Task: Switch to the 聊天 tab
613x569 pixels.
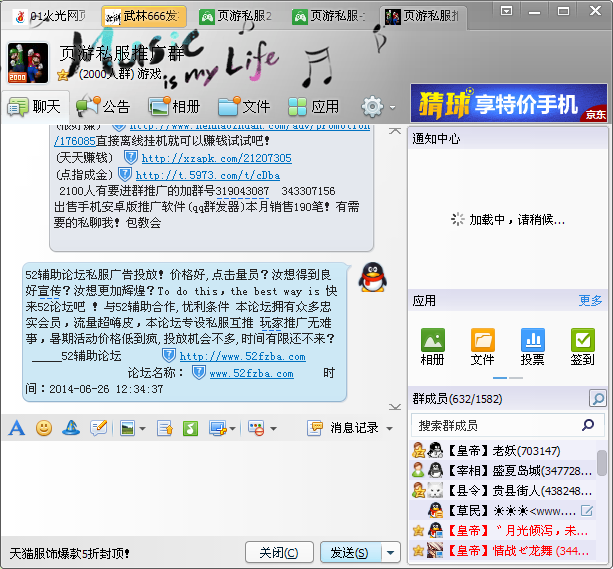Action: coord(35,106)
